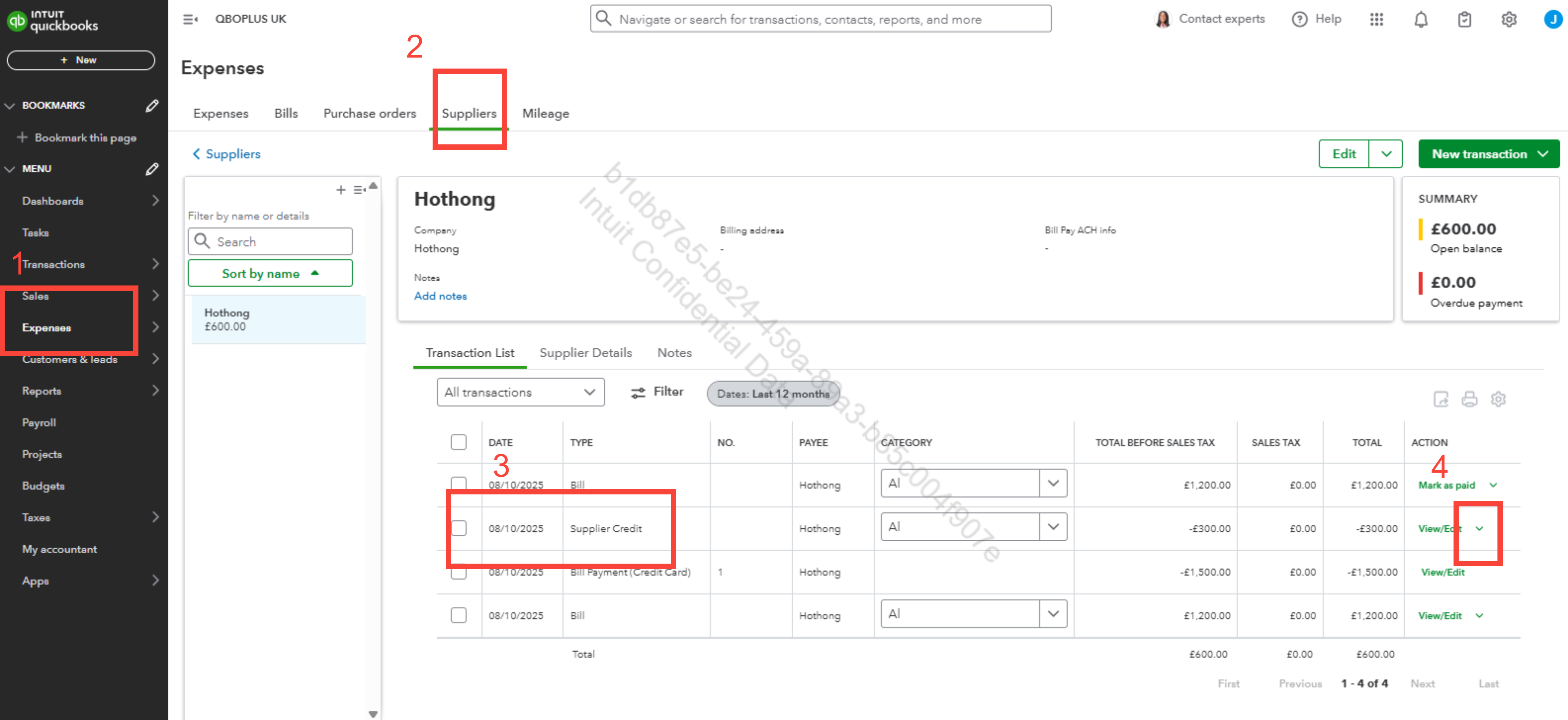The height and width of the screenshot is (720, 1568).
Task: Open the All transactions dropdown
Action: pyautogui.click(x=520, y=393)
